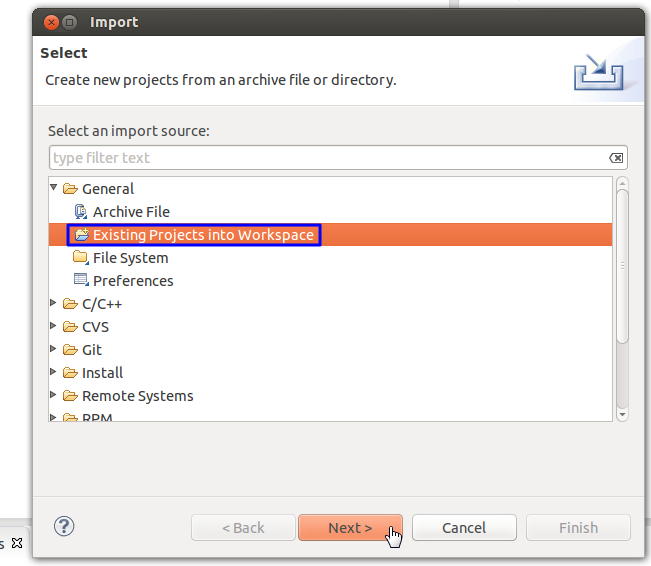Click the Preferences icon in tree

coord(81,281)
